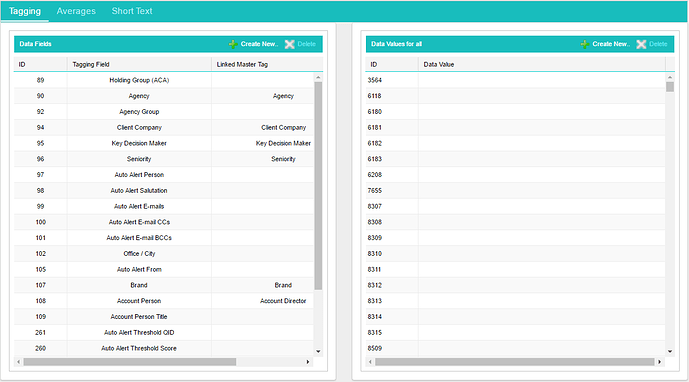This screenshot has height=382, width=689.
Task: Click Account Director linked master tag
Action: [x=283, y=301]
